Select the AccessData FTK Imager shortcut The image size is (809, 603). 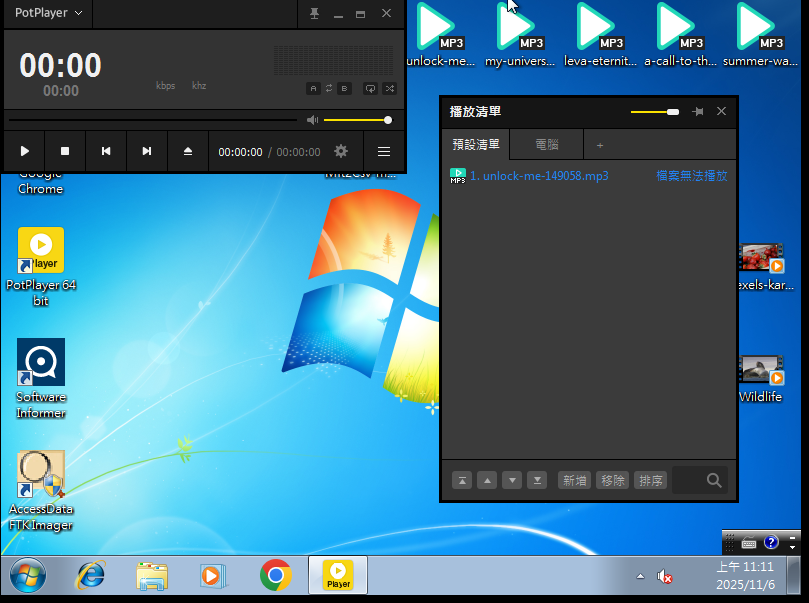click(x=41, y=491)
